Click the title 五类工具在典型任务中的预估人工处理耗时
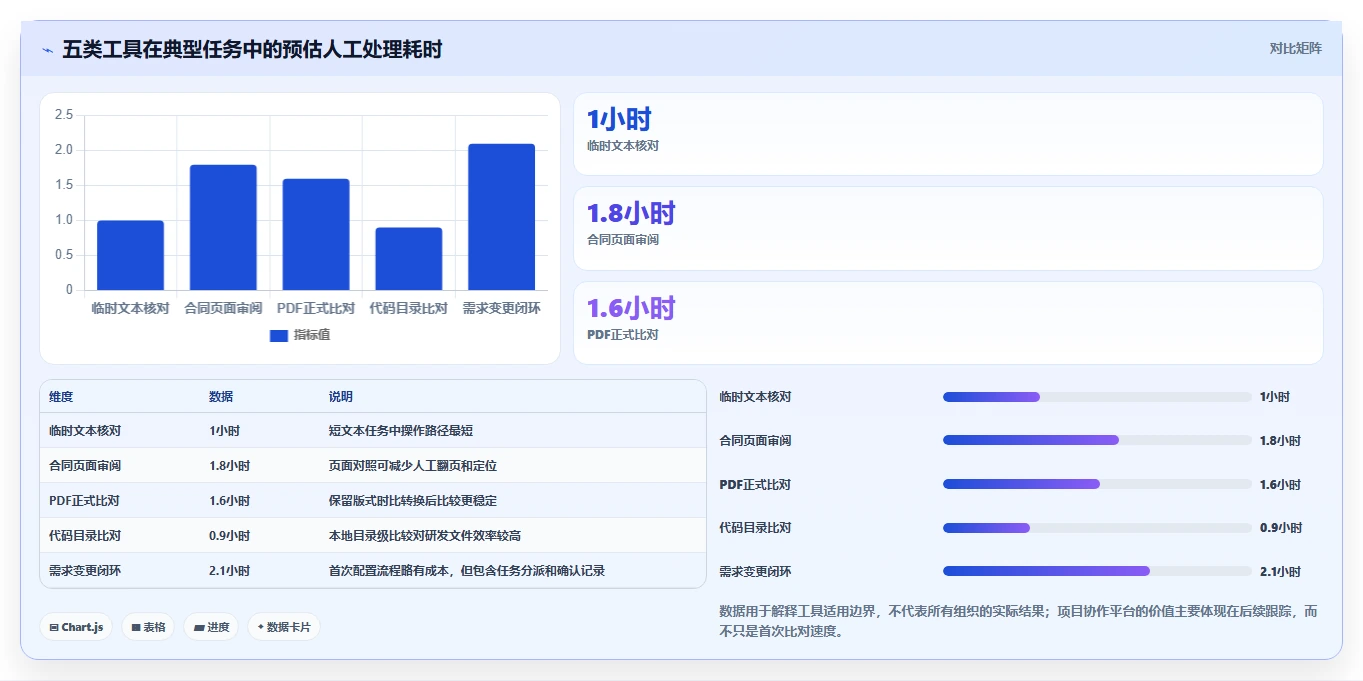This screenshot has height=681, width=1363. coord(252,49)
